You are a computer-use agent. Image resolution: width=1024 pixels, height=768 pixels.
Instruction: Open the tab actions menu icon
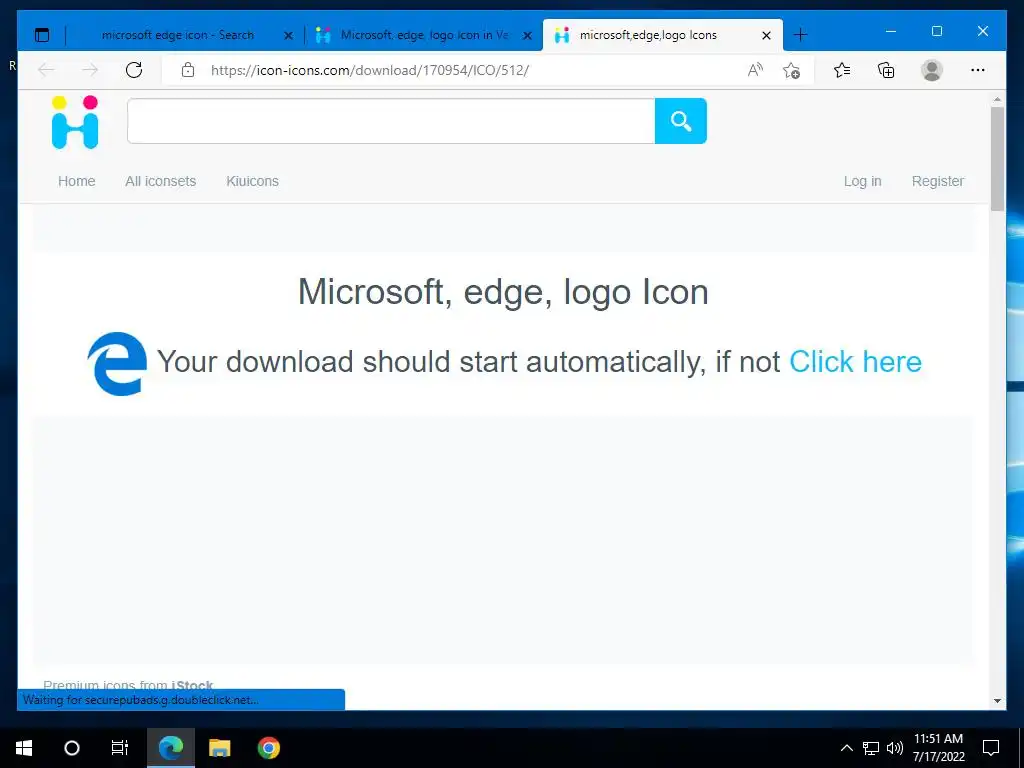pos(42,35)
